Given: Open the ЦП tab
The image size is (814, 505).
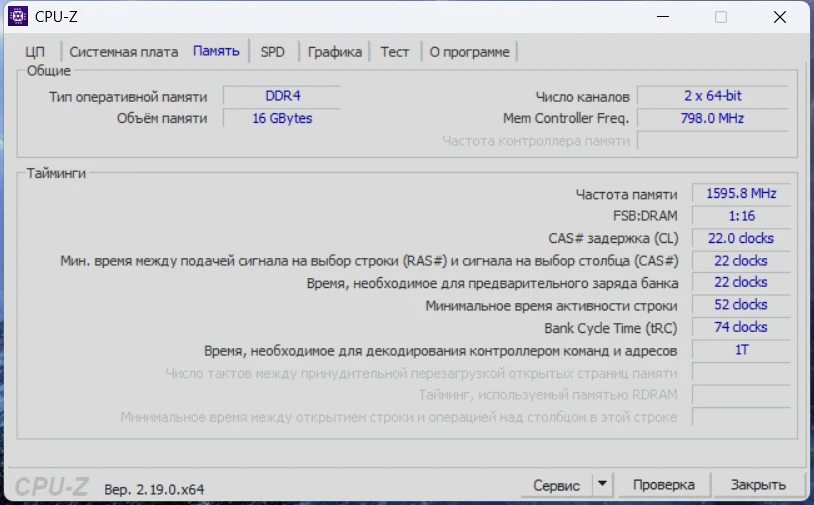Looking at the screenshot, I should point(35,52).
